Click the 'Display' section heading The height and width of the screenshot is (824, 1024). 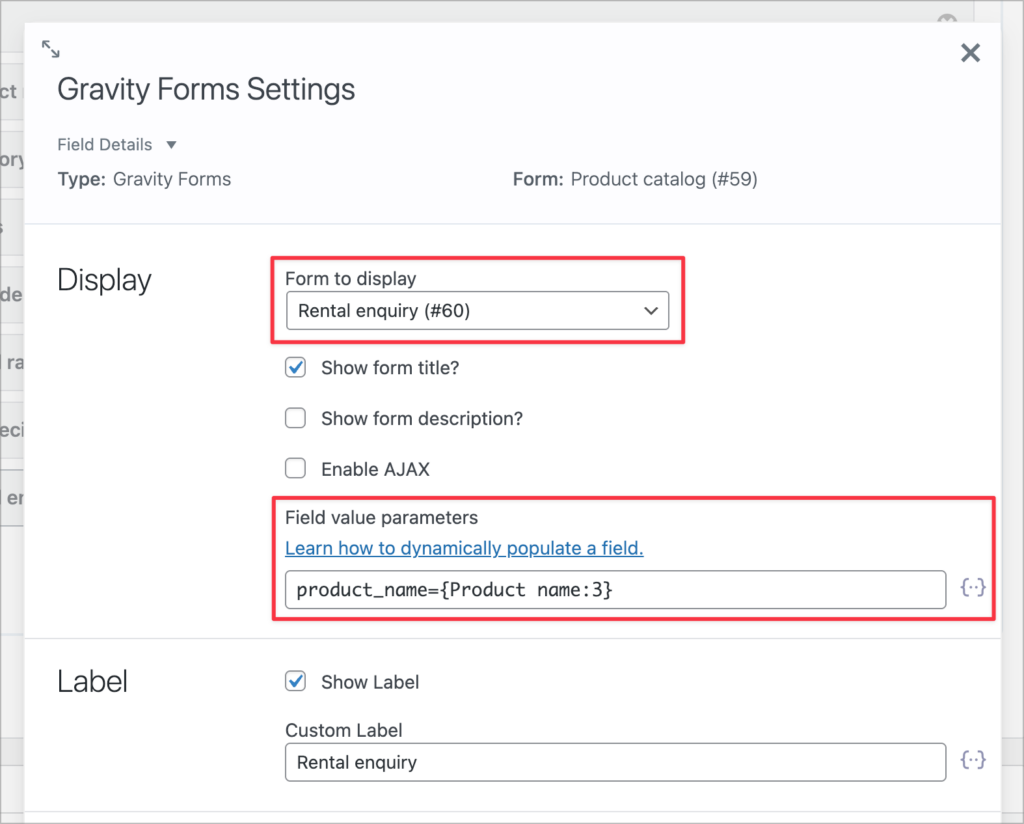point(104,281)
